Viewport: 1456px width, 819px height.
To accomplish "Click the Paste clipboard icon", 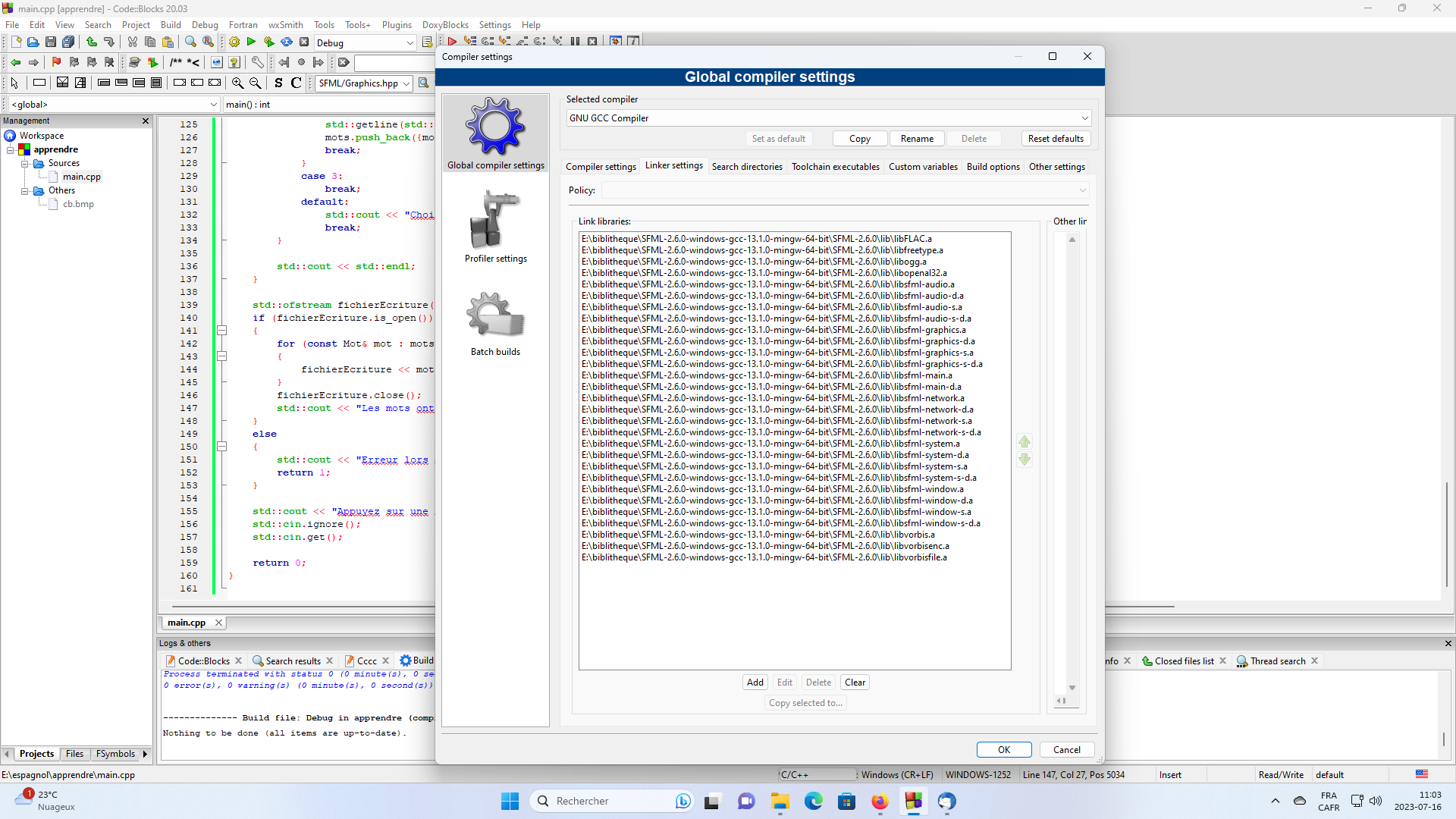I will pyautogui.click(x=168, y=42).
